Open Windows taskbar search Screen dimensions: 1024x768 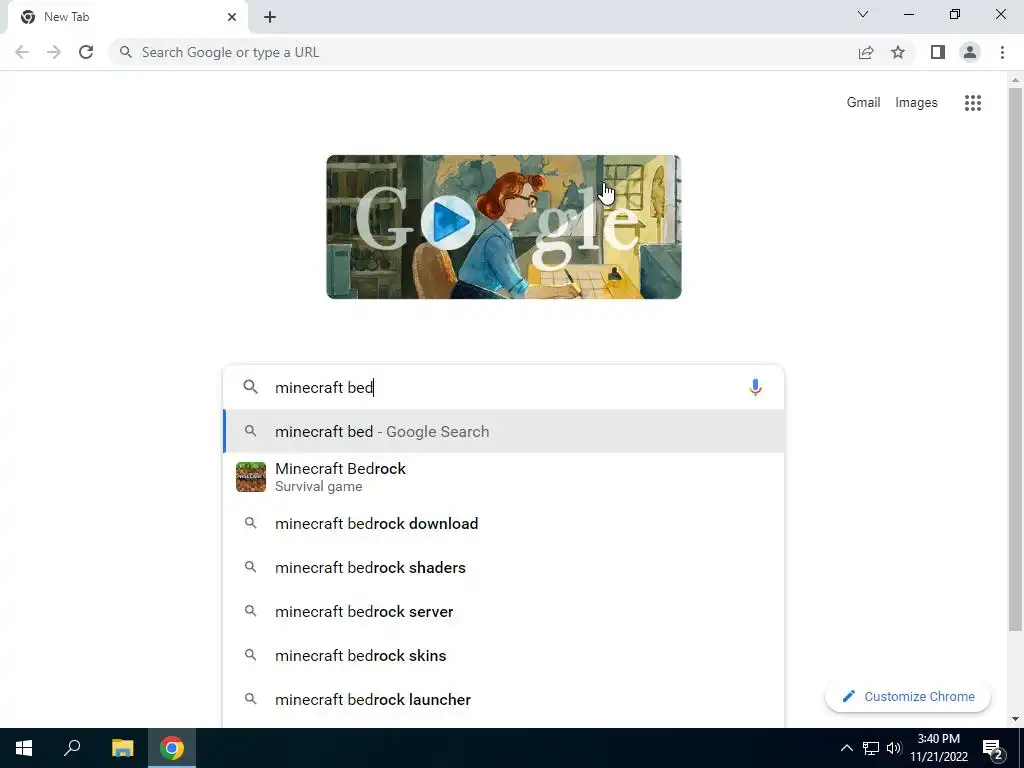(72, 748)
